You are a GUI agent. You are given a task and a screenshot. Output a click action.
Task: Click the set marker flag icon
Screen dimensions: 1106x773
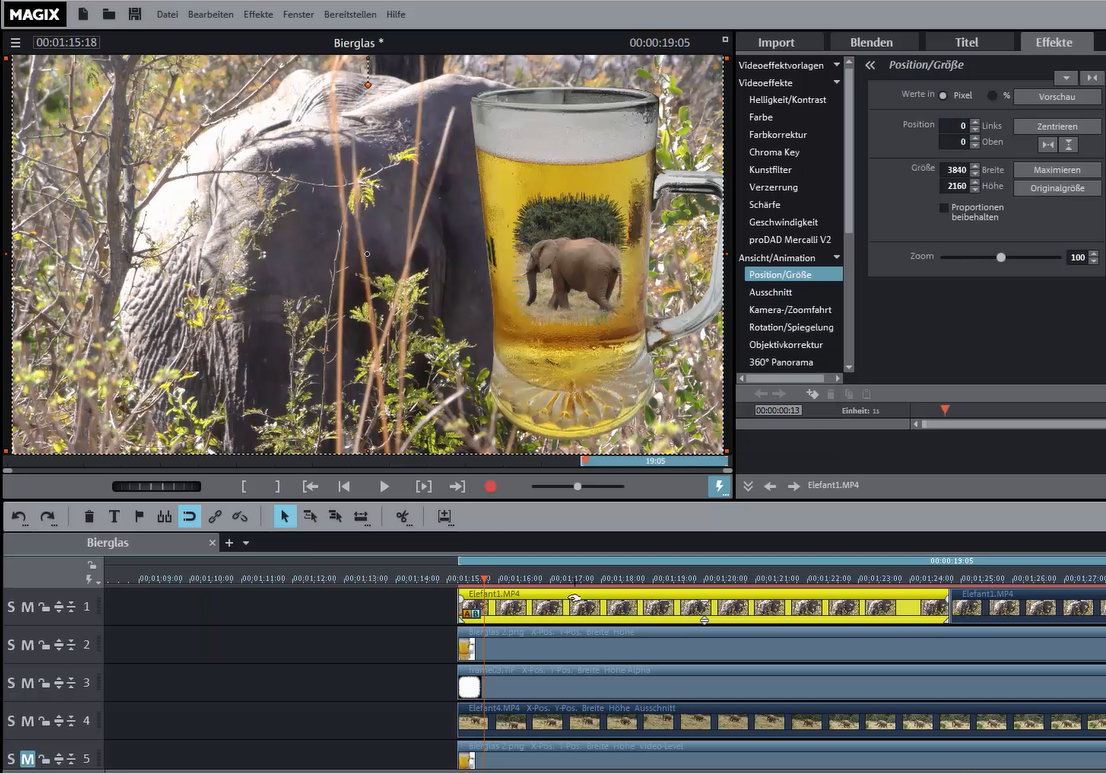tap(139, 517)
